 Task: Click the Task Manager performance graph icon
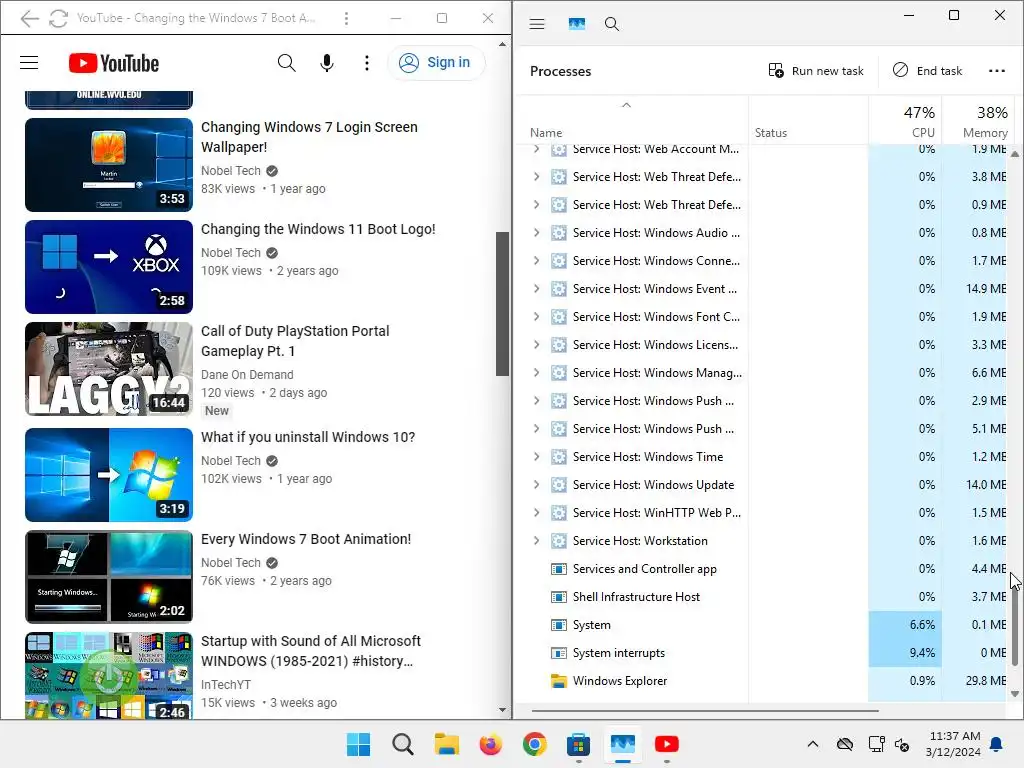577,24
